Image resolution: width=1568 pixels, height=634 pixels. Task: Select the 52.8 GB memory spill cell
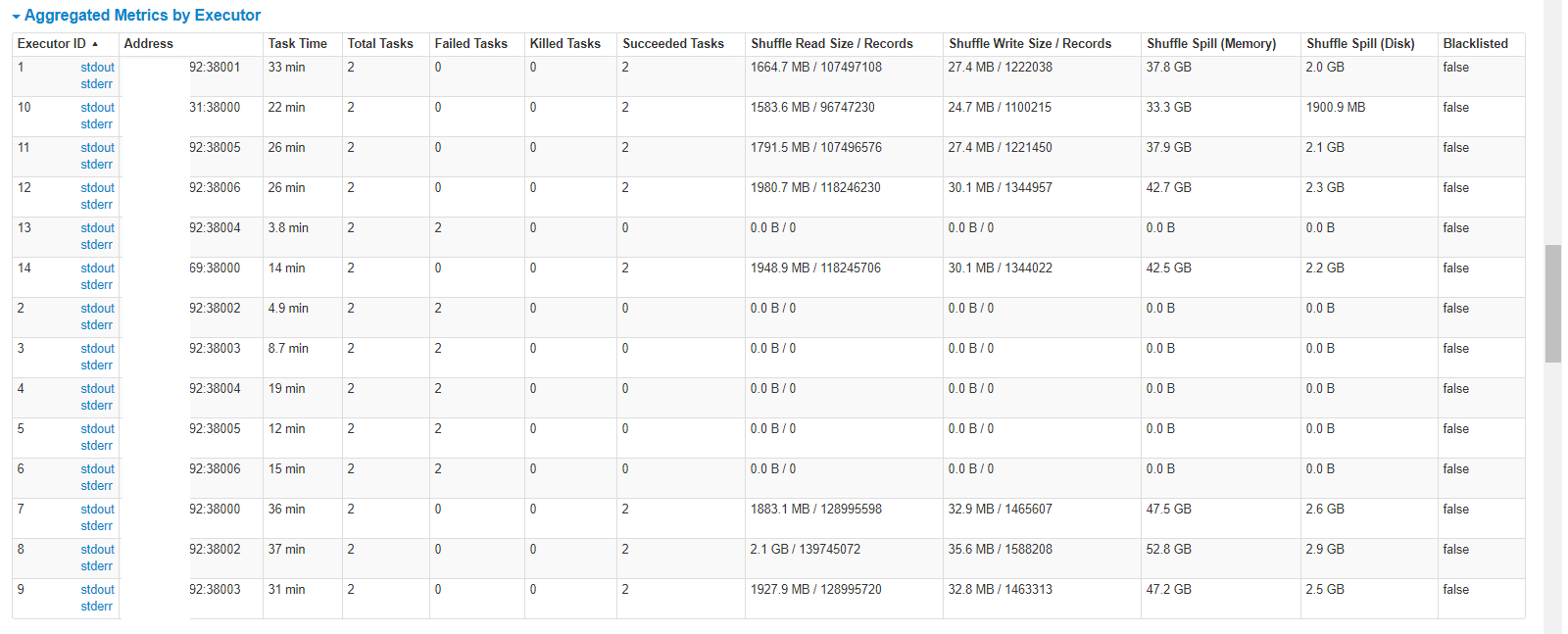tap(1168, 550)
